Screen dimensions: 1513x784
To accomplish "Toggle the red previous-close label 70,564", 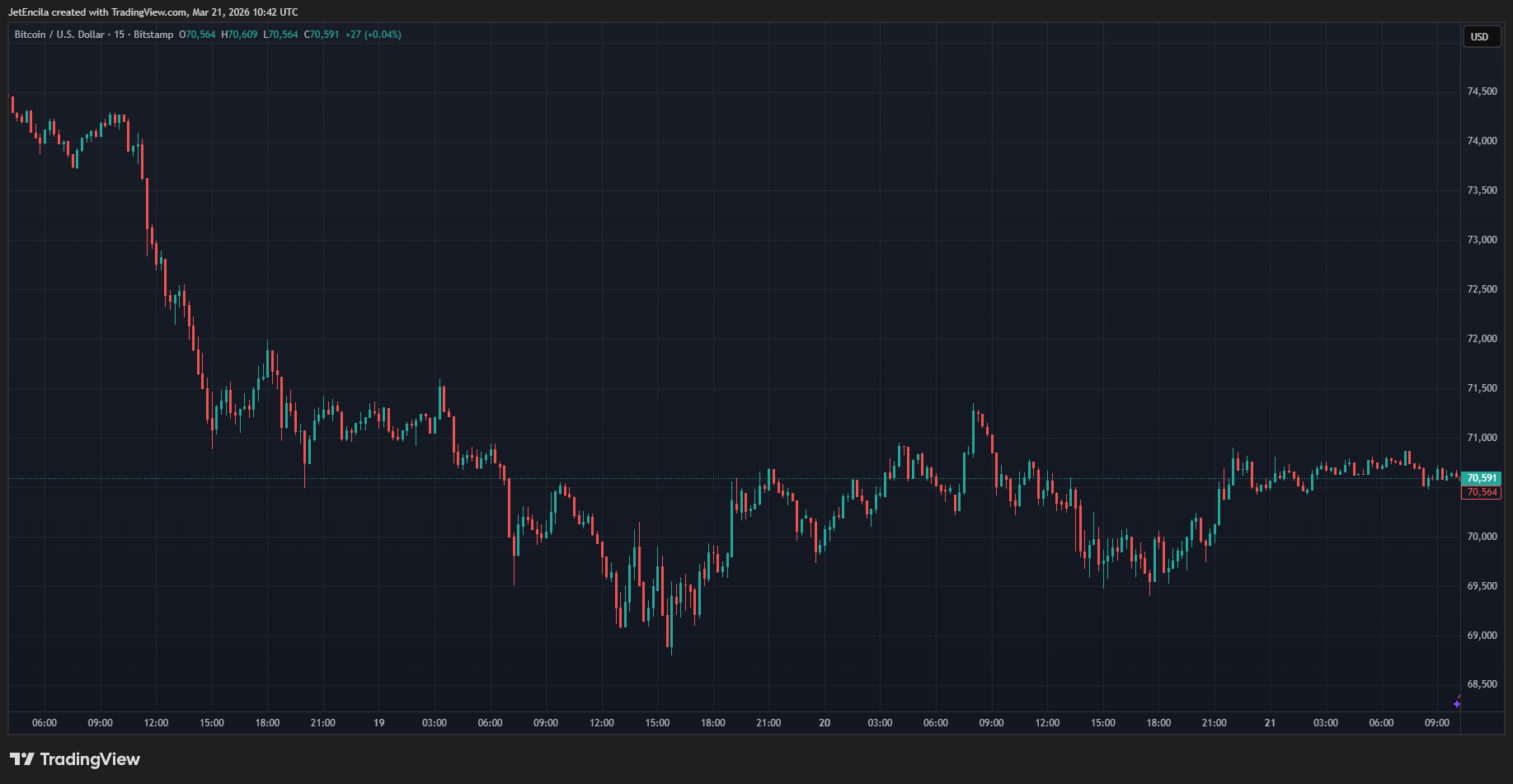I will (1480, 492).
